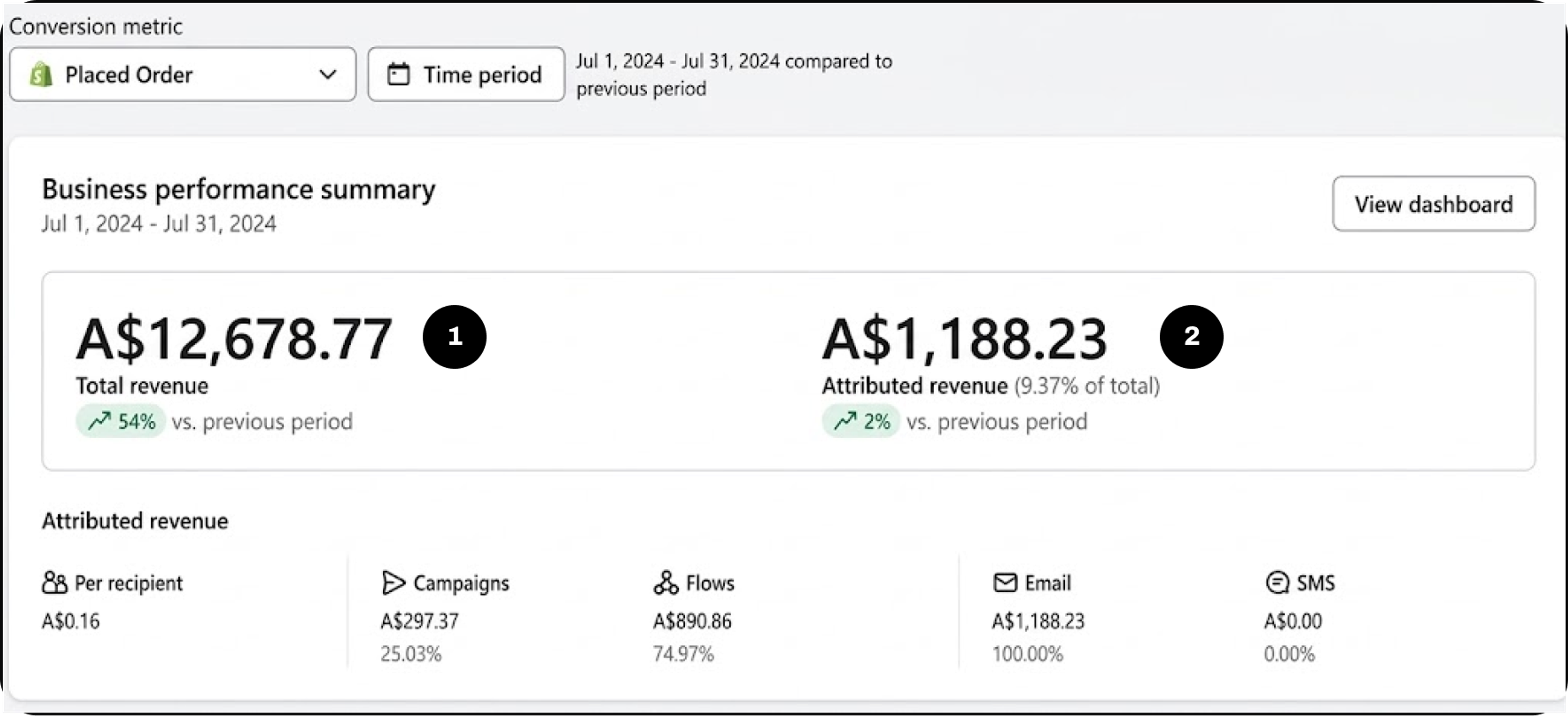Select the attributed revenue A$1,188.23 heading value
1568x716 pixels.
click(x=965, y=339)
